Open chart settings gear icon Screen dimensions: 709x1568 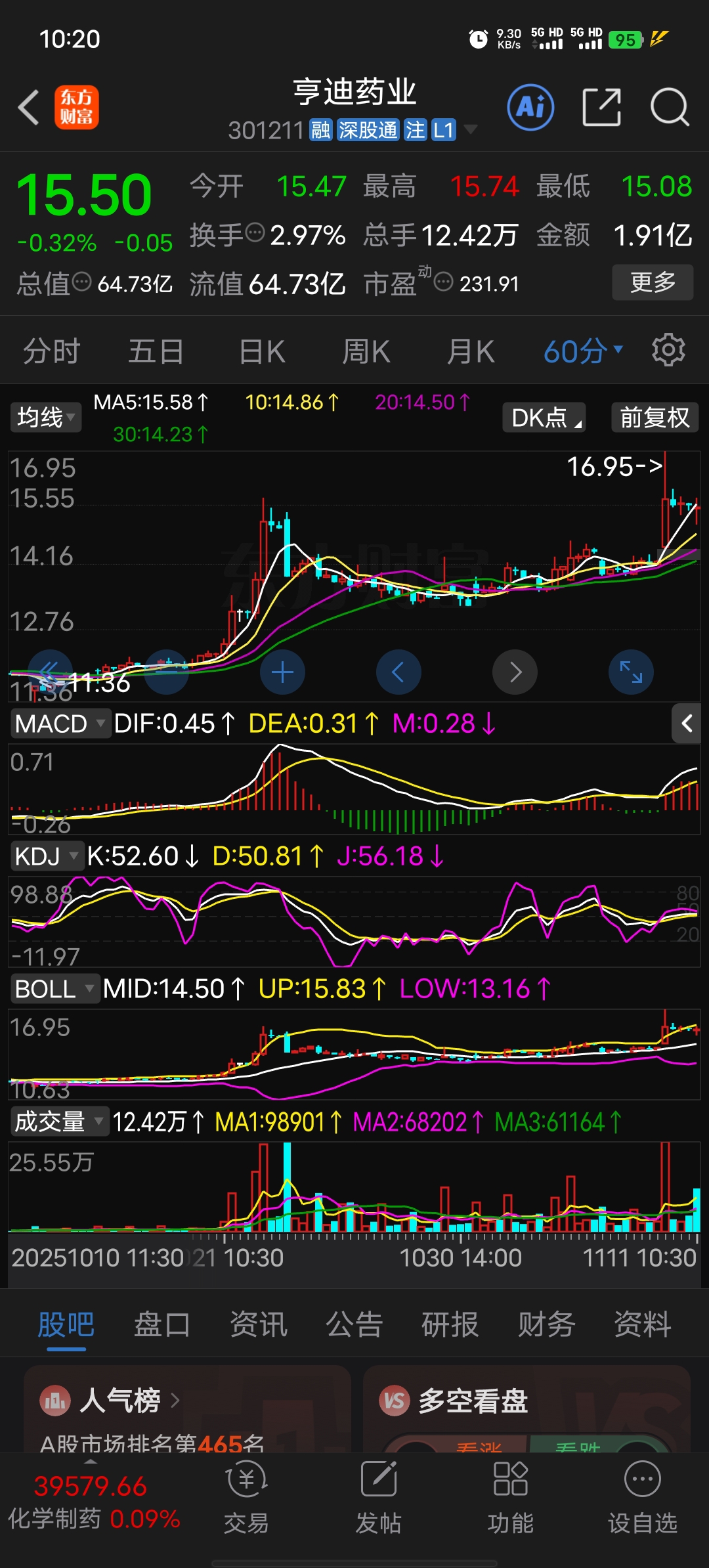tap(668, 350)
